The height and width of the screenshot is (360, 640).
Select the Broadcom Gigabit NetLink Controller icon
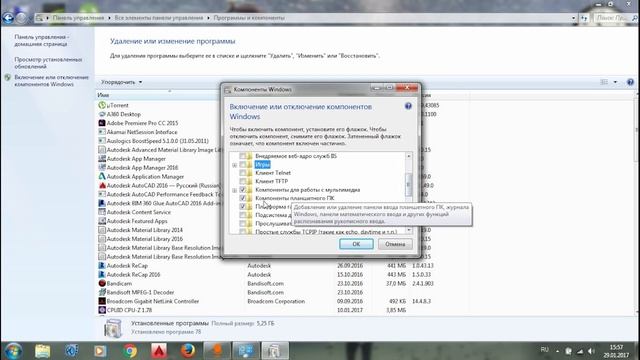click(x=102, y=301)
